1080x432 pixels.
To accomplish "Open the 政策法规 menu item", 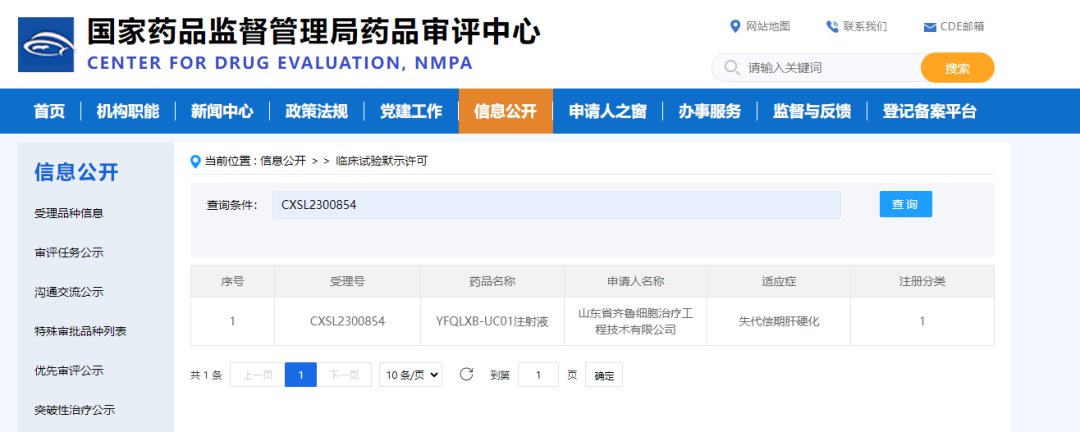I will pos(316,111).
